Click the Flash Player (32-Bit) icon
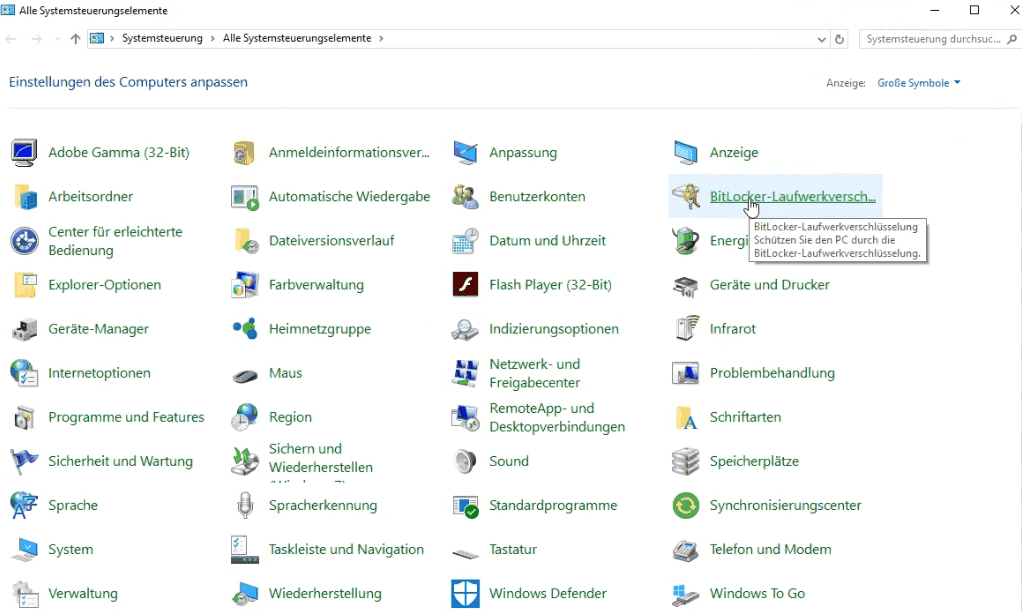 pos(465,285)
